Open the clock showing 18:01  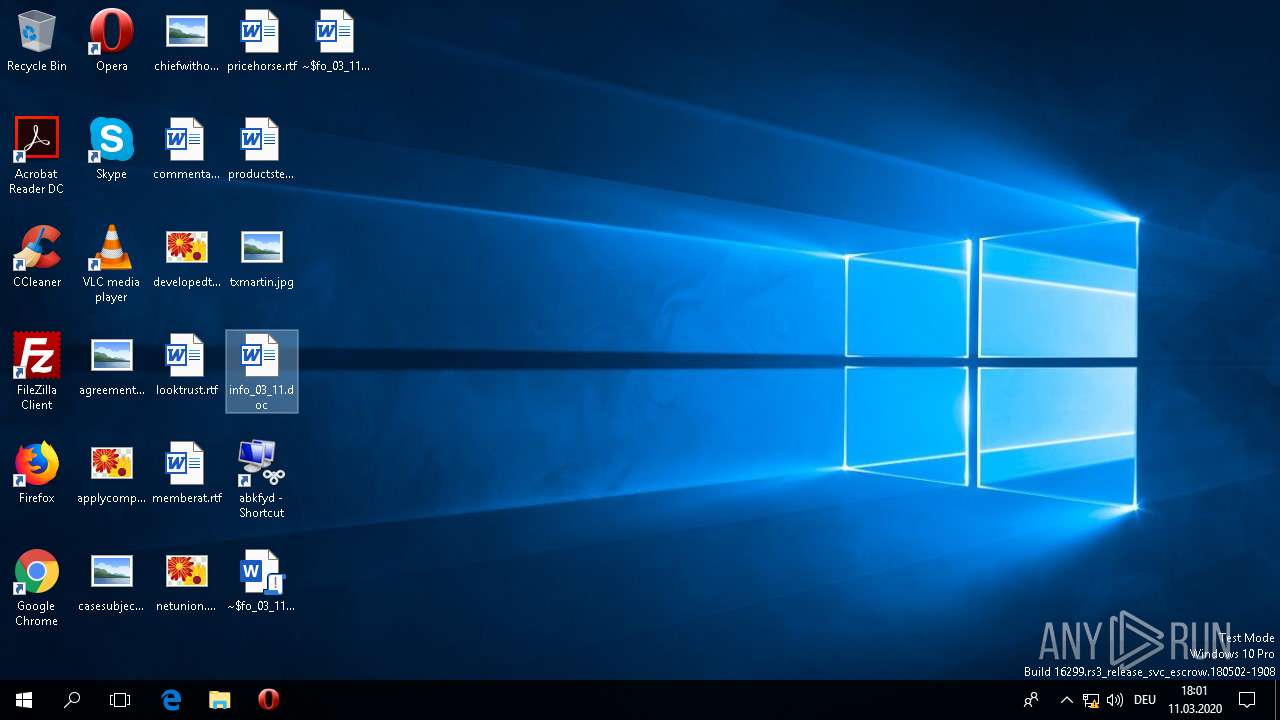1194,700
